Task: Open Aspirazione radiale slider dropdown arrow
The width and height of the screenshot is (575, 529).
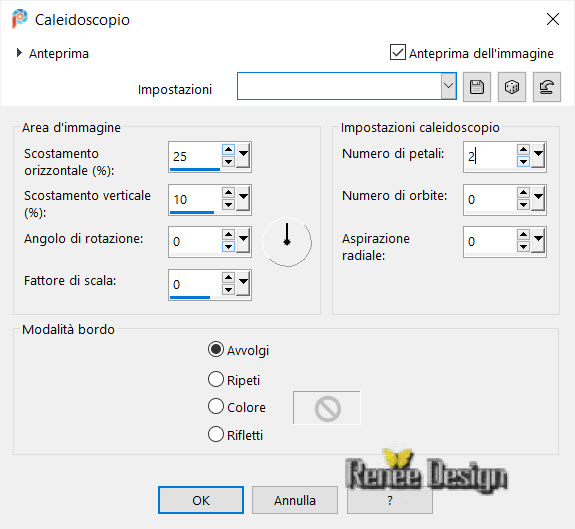Action: click(x=539, y=240)
